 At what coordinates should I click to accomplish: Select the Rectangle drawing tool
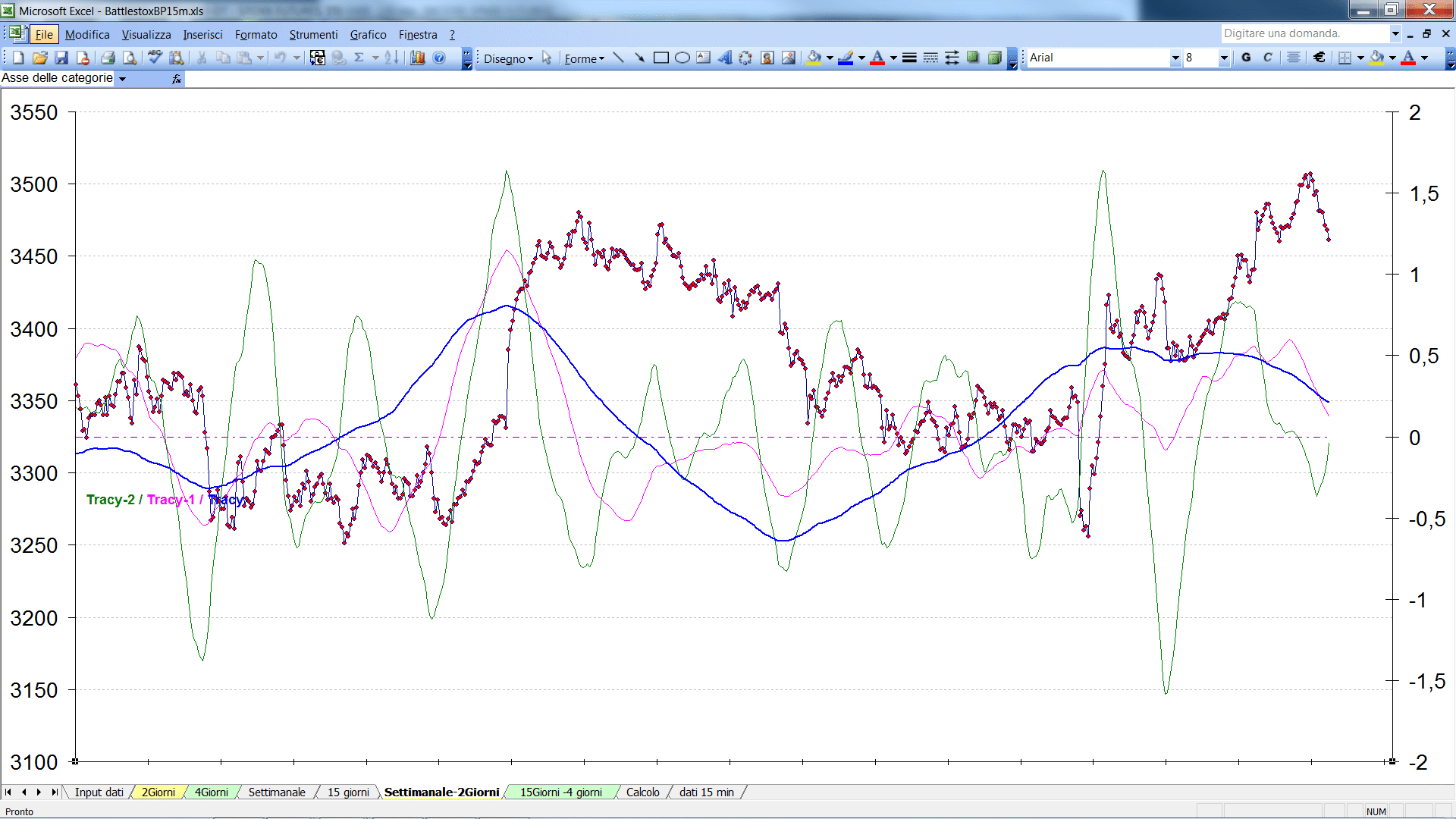click(x=661, y=58)
